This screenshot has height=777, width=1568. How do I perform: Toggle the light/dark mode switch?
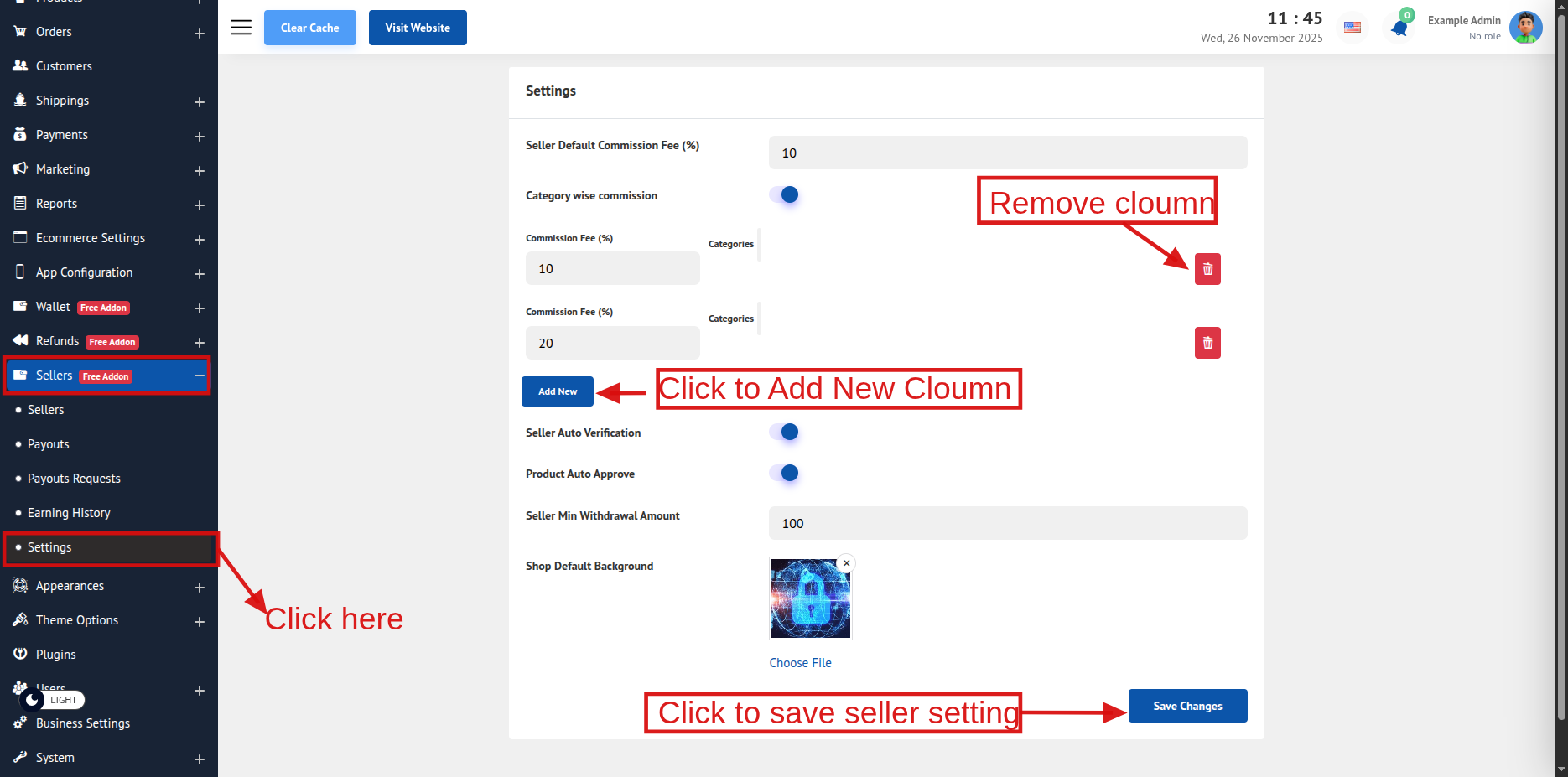52,700
